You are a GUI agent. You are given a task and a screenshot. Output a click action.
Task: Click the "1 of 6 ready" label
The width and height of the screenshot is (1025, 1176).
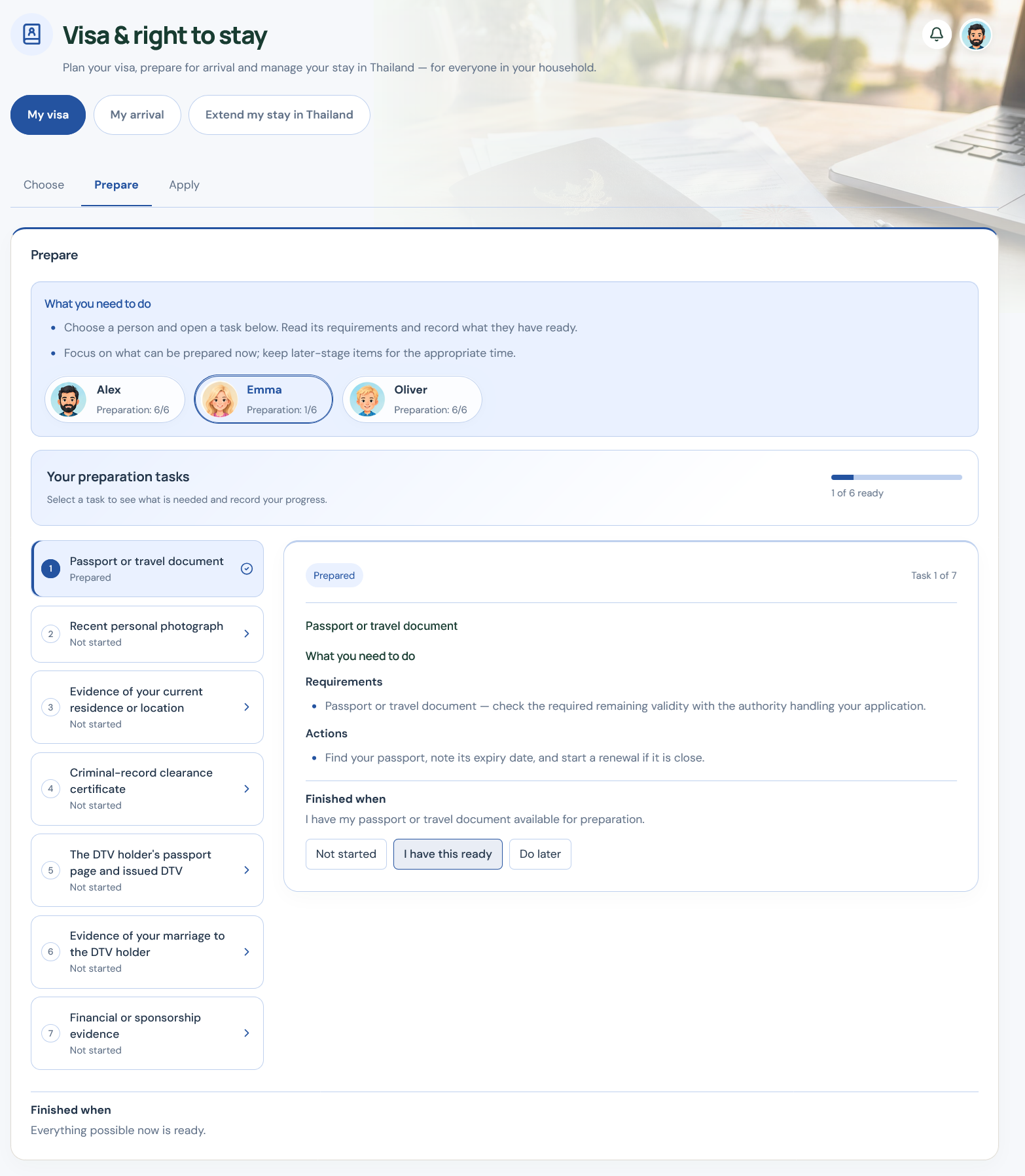pos(857,493)
